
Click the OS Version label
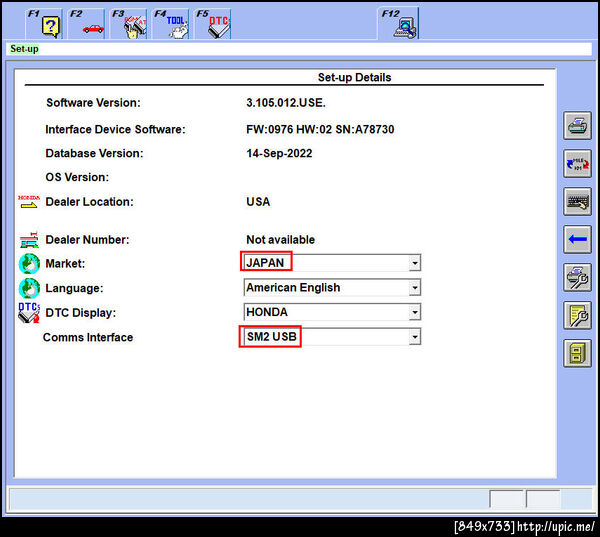77,177
